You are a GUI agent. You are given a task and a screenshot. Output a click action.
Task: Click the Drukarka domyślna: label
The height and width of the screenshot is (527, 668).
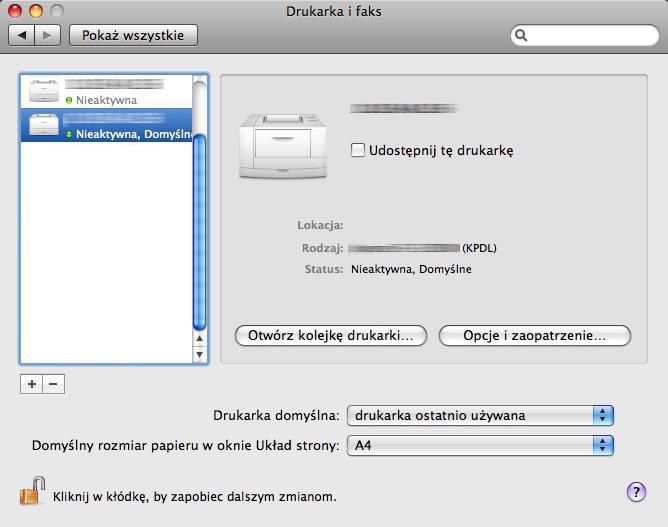276,416
